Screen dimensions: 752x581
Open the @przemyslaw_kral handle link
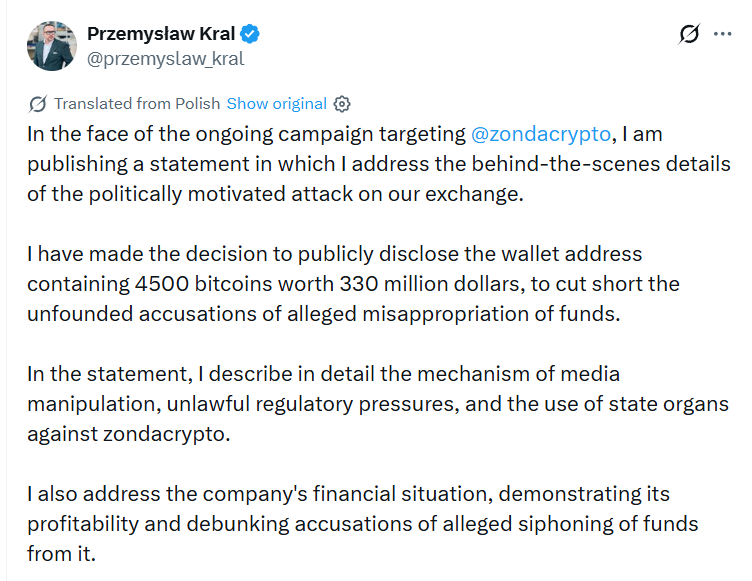click(166, 58)
